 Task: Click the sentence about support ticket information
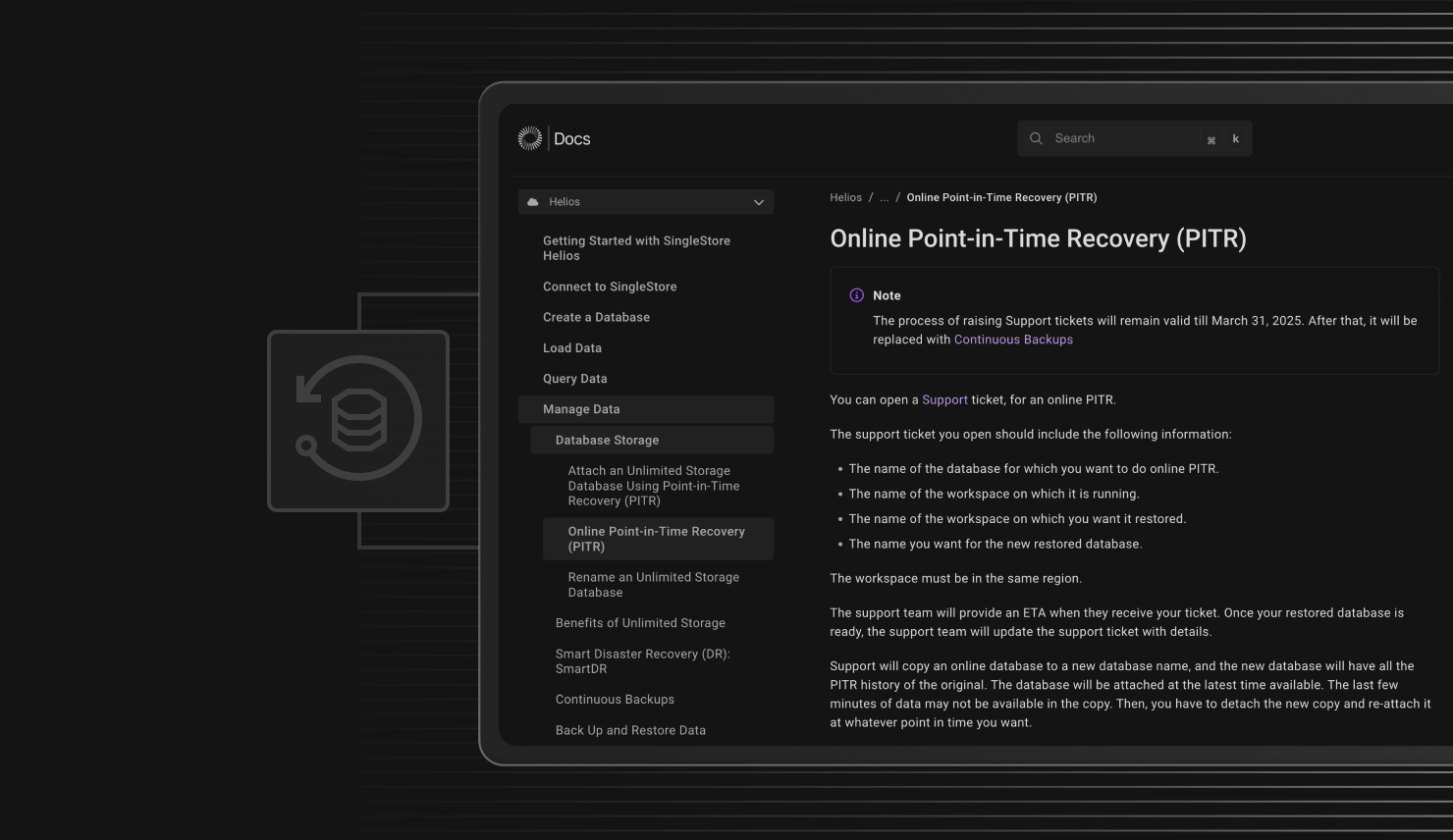(1030, 434)
